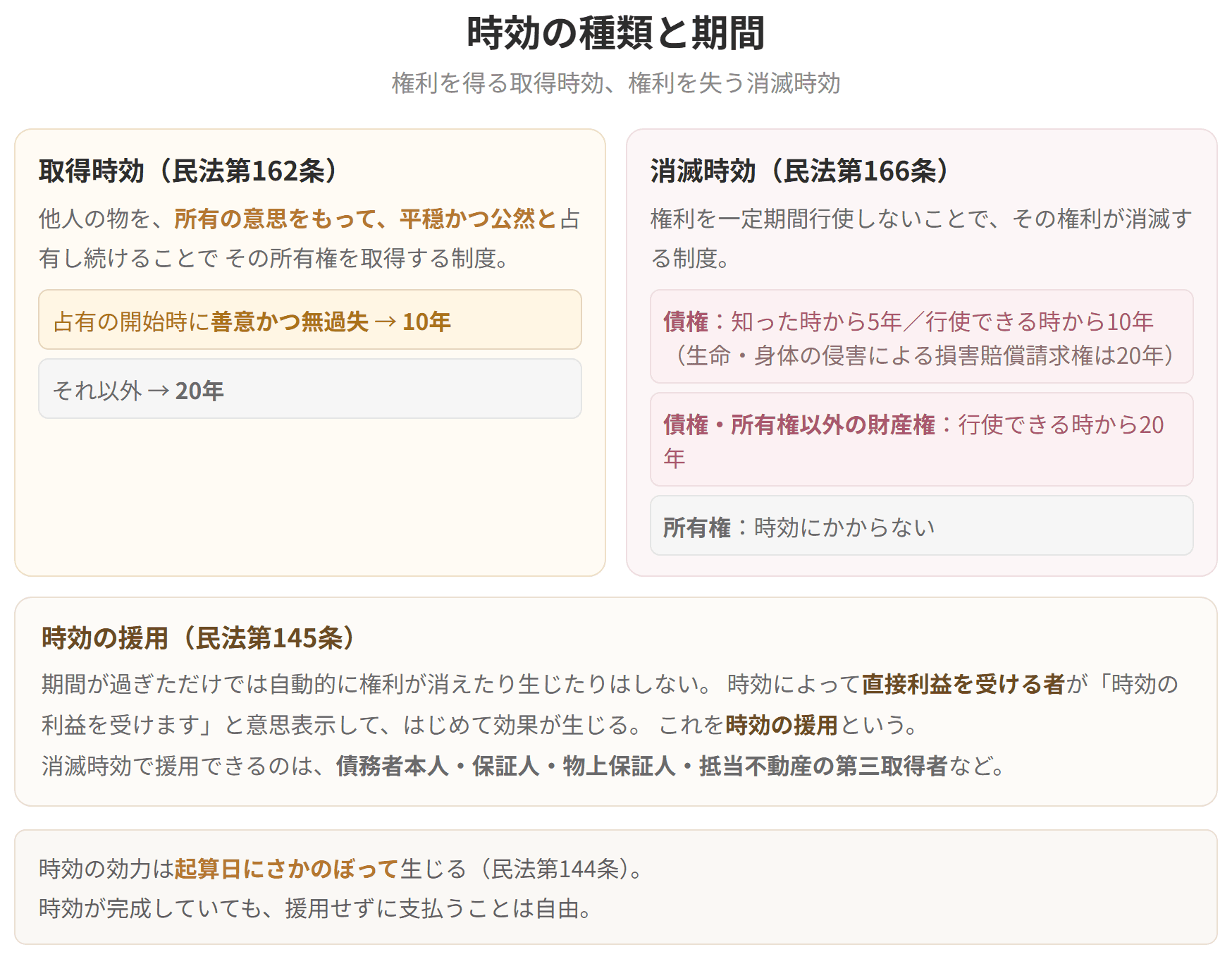Screen dimensions: 1232x959
Task: Click the line 期間が過ぎただけでは自動的に権利が
Action: (x=610, y=685)
